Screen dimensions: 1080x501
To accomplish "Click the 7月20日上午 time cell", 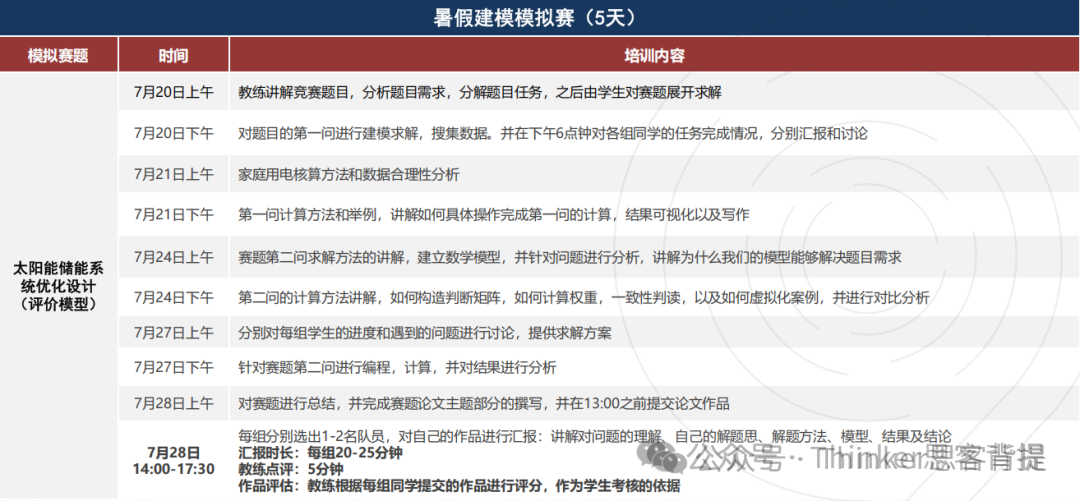I will 174,92.
